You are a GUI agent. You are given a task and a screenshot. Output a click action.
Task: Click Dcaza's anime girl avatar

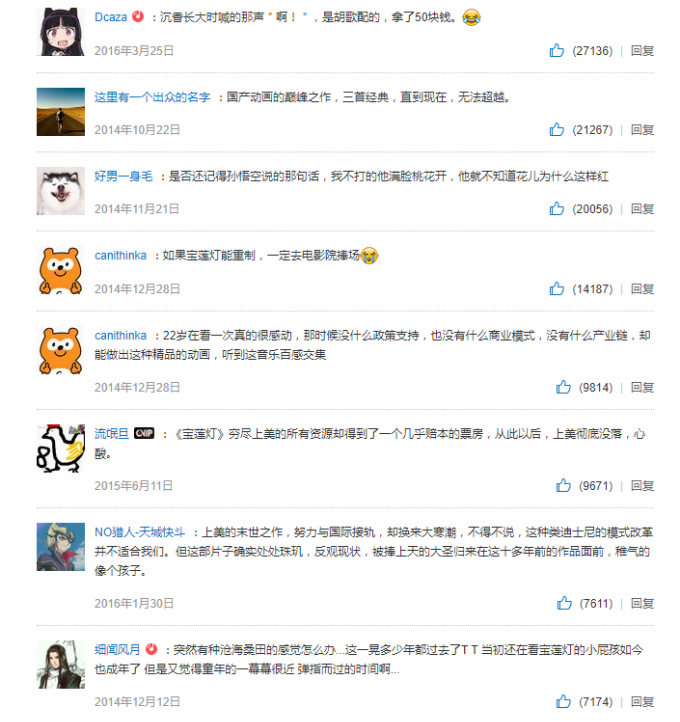61,32
